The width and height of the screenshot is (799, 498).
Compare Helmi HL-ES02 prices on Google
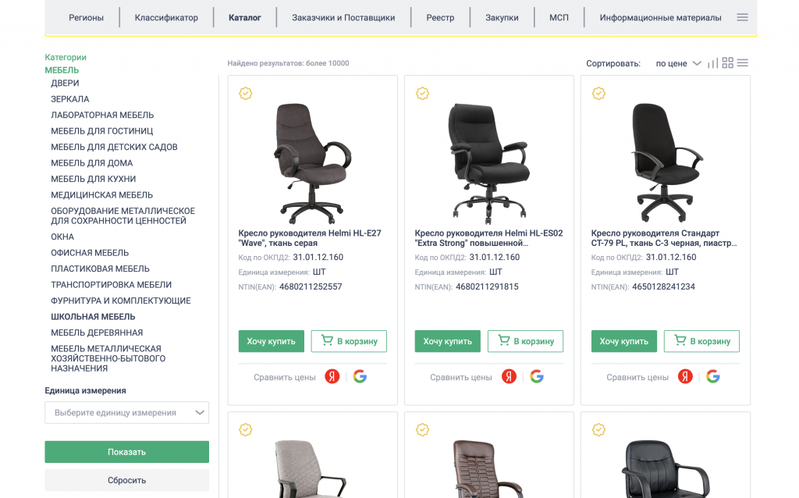[537, 377]
